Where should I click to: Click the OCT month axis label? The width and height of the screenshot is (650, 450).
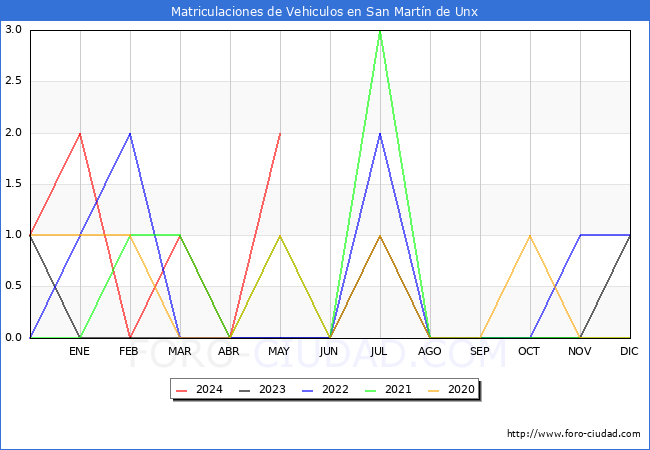point(529,351)
